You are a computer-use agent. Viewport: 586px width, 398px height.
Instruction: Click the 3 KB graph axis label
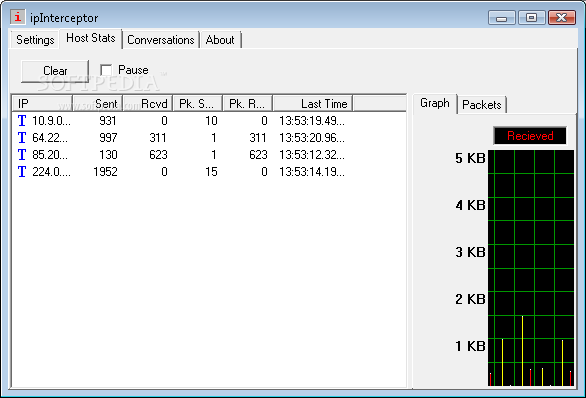tap(470, 252)
